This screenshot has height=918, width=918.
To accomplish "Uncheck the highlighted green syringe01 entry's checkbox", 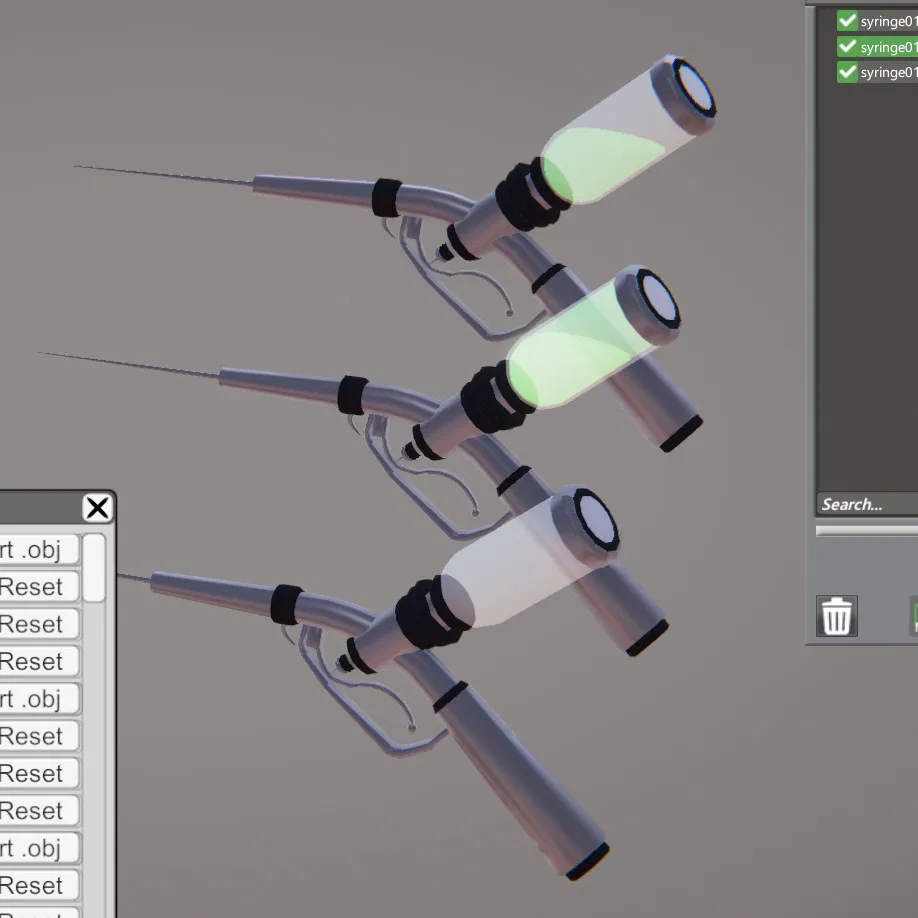I will tap(847, 46).
